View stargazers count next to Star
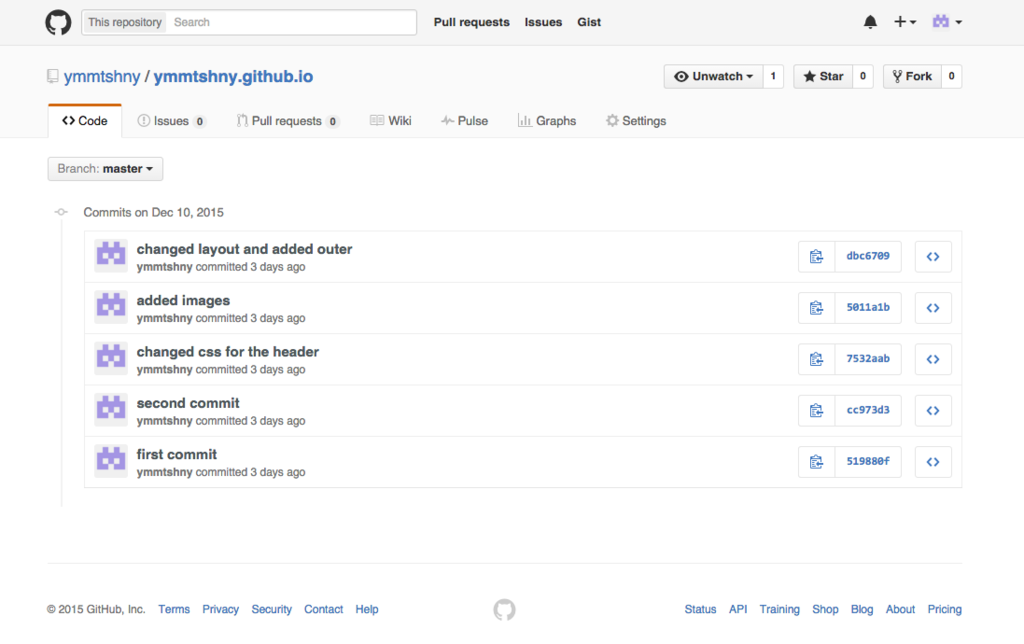 (x=863, y=76)
